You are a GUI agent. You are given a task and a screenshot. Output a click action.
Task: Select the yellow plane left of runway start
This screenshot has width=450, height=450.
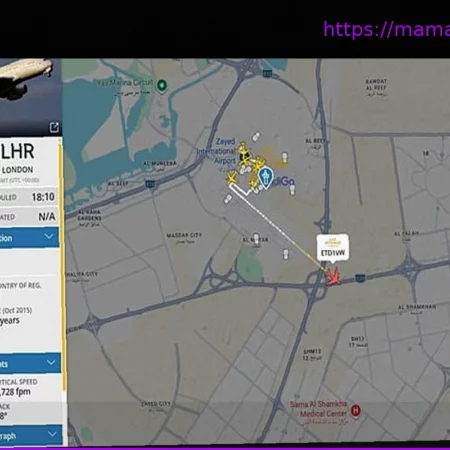point(231,178)
